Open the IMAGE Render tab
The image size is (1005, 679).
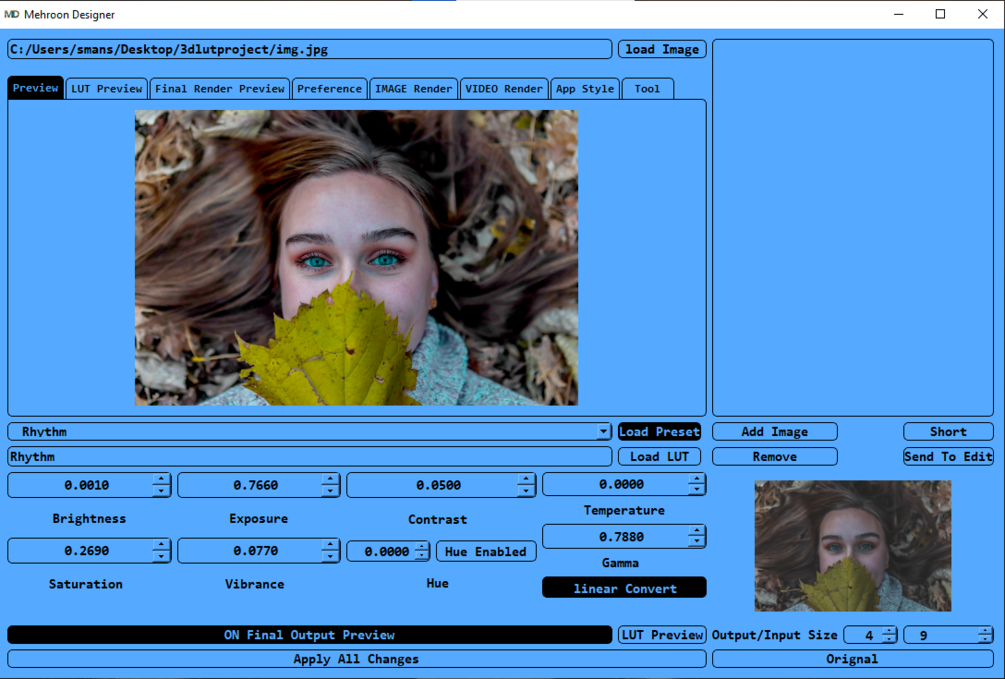click(x=413, y=88)
